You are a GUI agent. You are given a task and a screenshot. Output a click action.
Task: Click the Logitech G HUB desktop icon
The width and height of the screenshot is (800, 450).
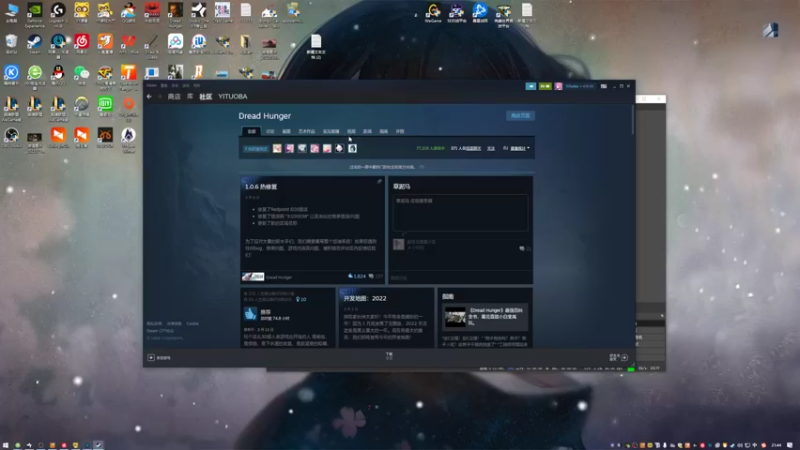coord(58,14)
